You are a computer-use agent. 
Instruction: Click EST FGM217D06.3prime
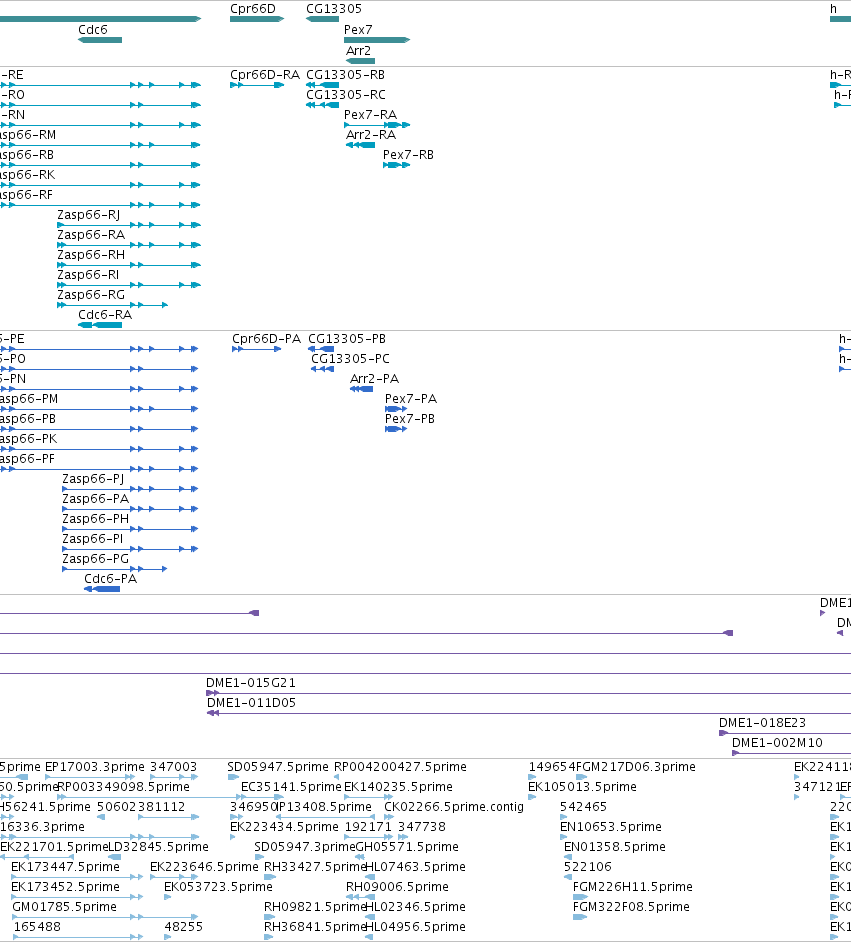tap(635, 767)
